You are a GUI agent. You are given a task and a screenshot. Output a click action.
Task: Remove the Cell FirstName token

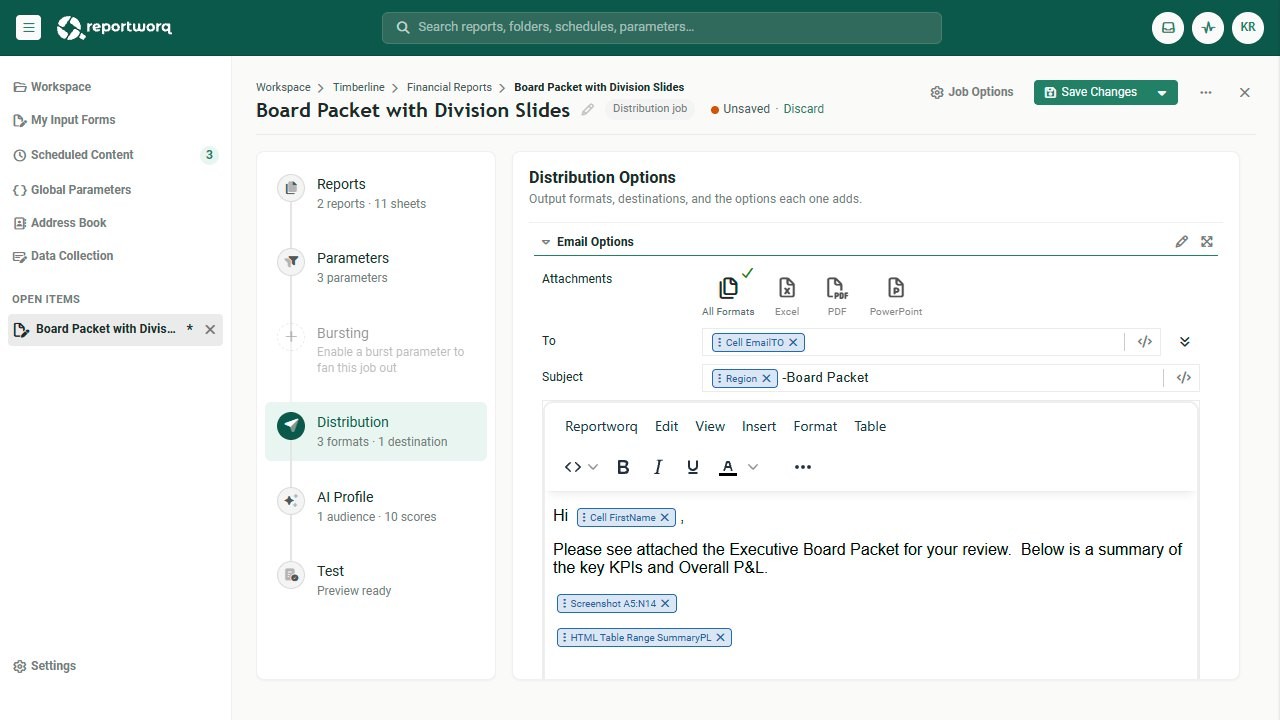(x=665, y=518)
